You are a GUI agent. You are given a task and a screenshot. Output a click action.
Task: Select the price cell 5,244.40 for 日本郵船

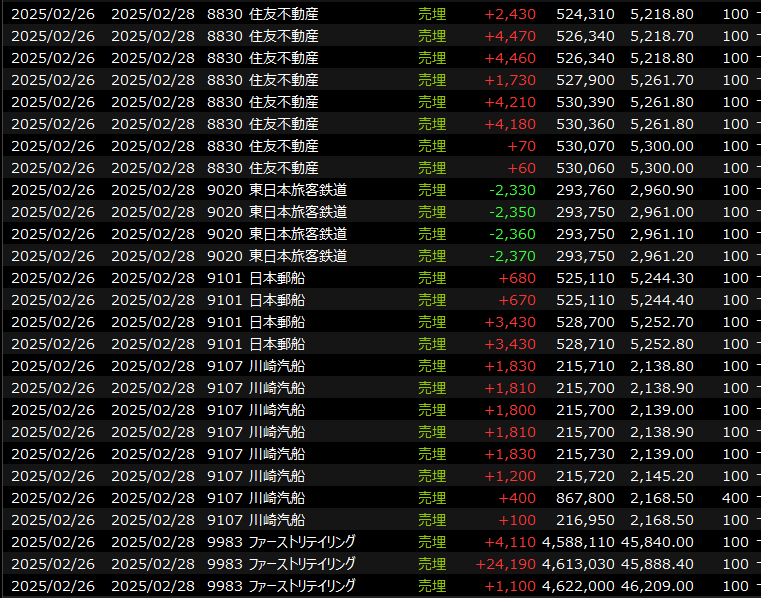click(x=661, y=300)
